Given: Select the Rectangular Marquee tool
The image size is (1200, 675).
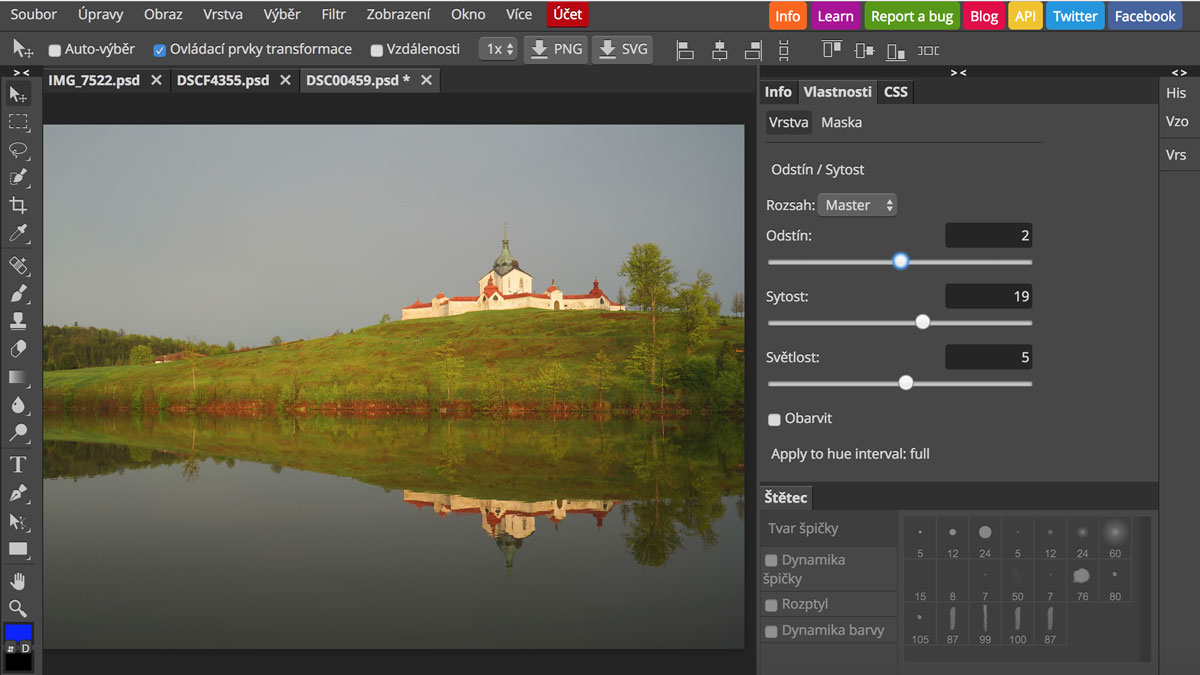Looking at the screenshot, I should coord(18,122).
